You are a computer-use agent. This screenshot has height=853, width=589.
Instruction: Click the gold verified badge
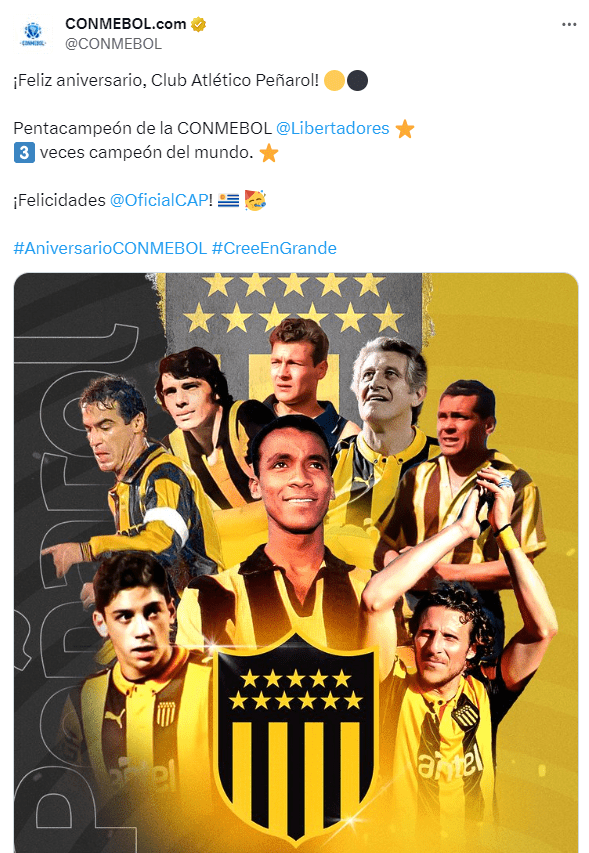(198, 24)
